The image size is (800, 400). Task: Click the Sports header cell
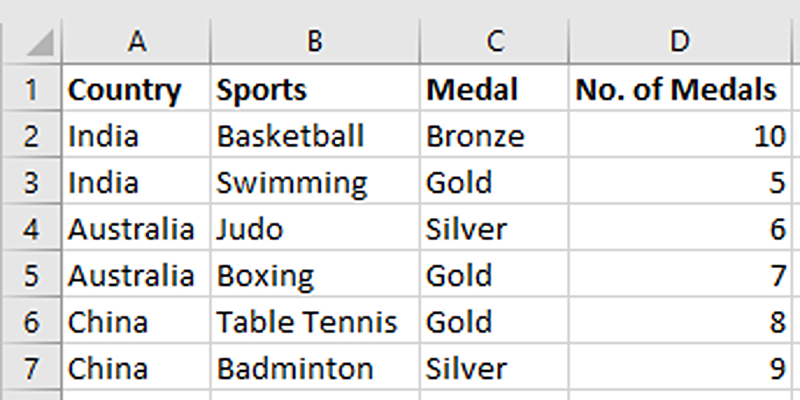click(262, 90)
